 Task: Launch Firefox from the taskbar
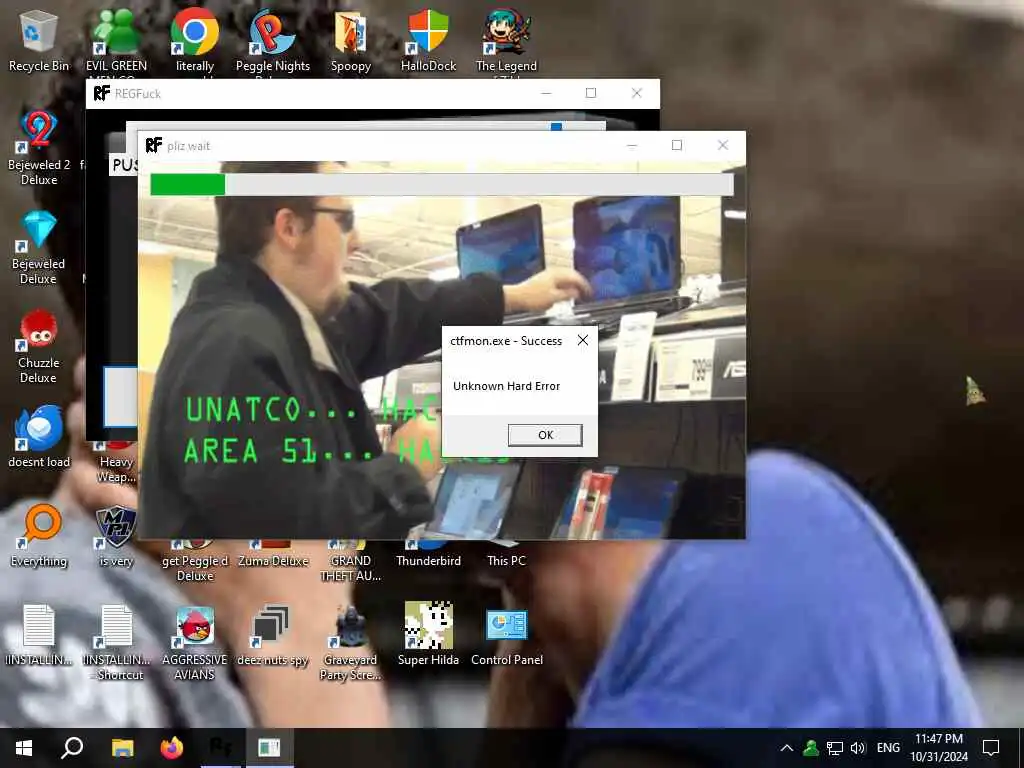pos(172,748)
